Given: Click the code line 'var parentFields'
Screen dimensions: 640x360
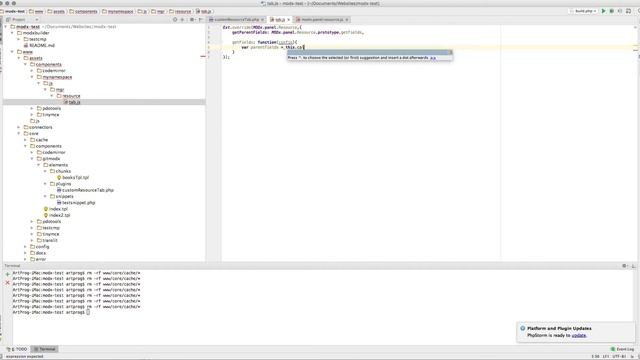Looking at the screenshot, I should 273,47.
